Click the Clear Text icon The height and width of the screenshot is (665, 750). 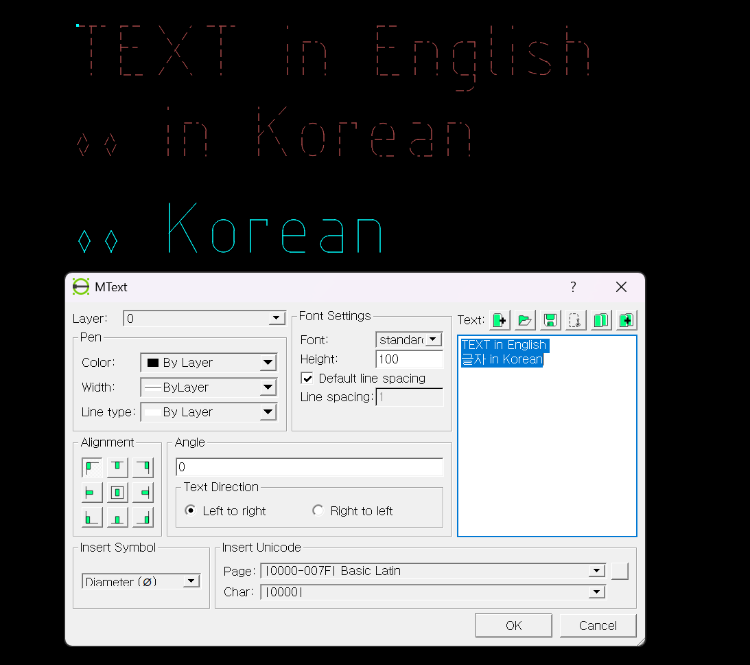point(499,320)
